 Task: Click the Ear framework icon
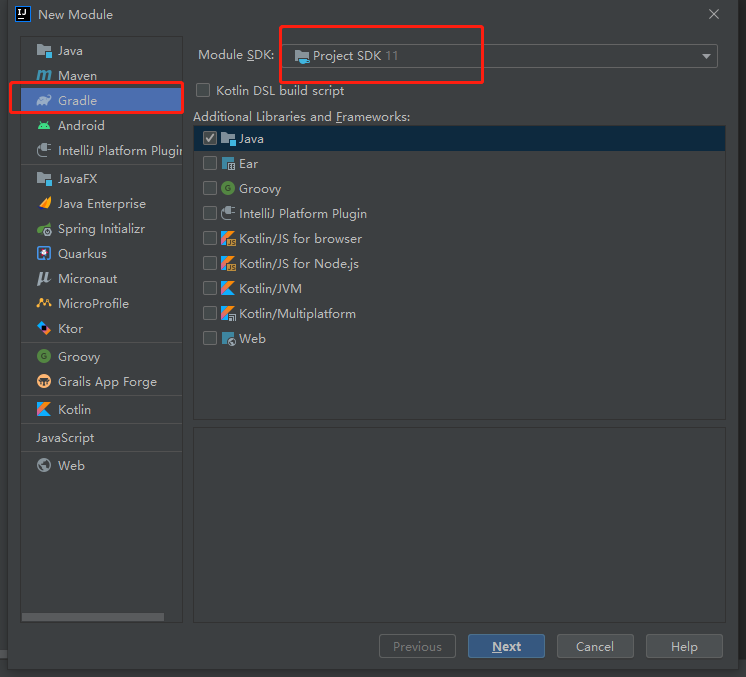coord(228,164)
